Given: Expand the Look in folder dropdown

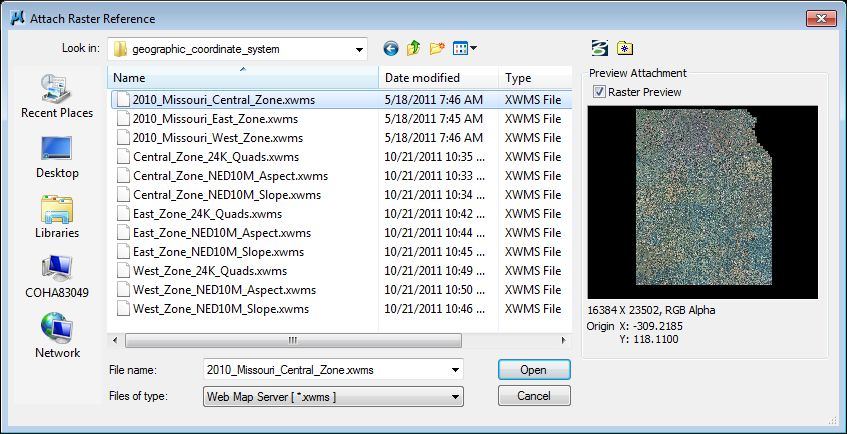Looking at the screenshot, I should [359, 50].
